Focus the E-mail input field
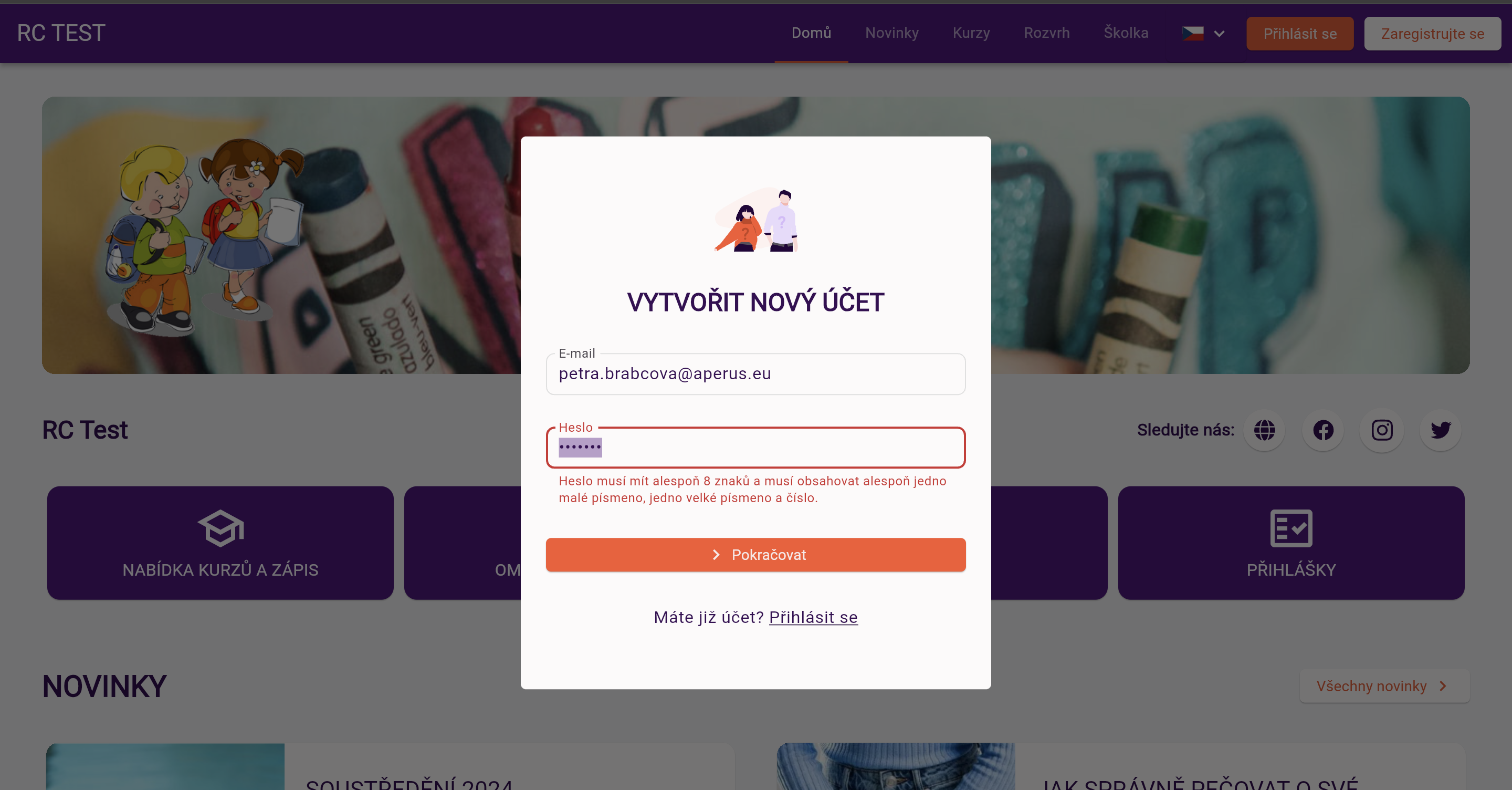 [x=755, y=374]
